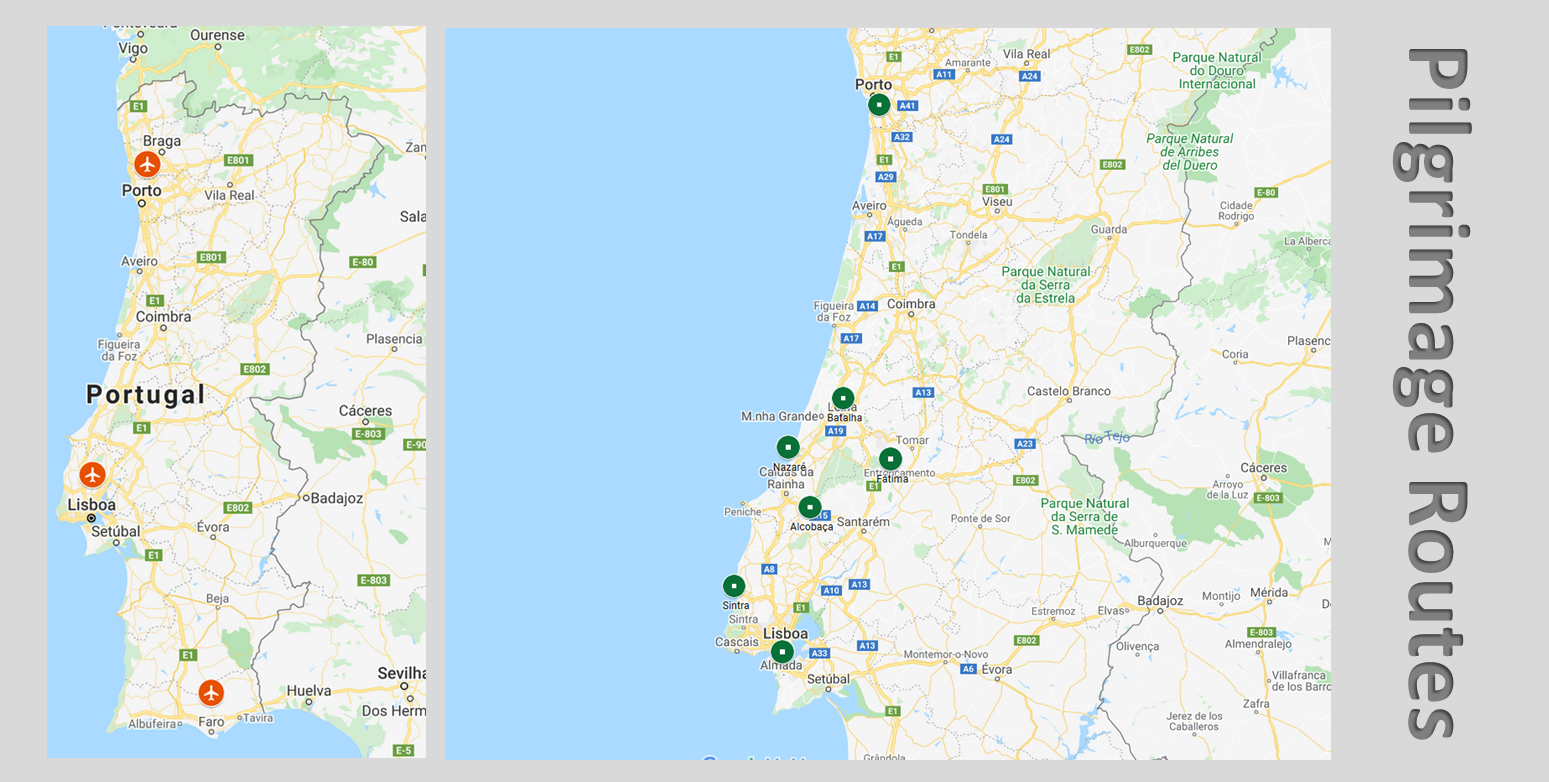The image size is (1549, 782).
Task: Click the airport marker near Porto
Action: [x=147, y=164]
